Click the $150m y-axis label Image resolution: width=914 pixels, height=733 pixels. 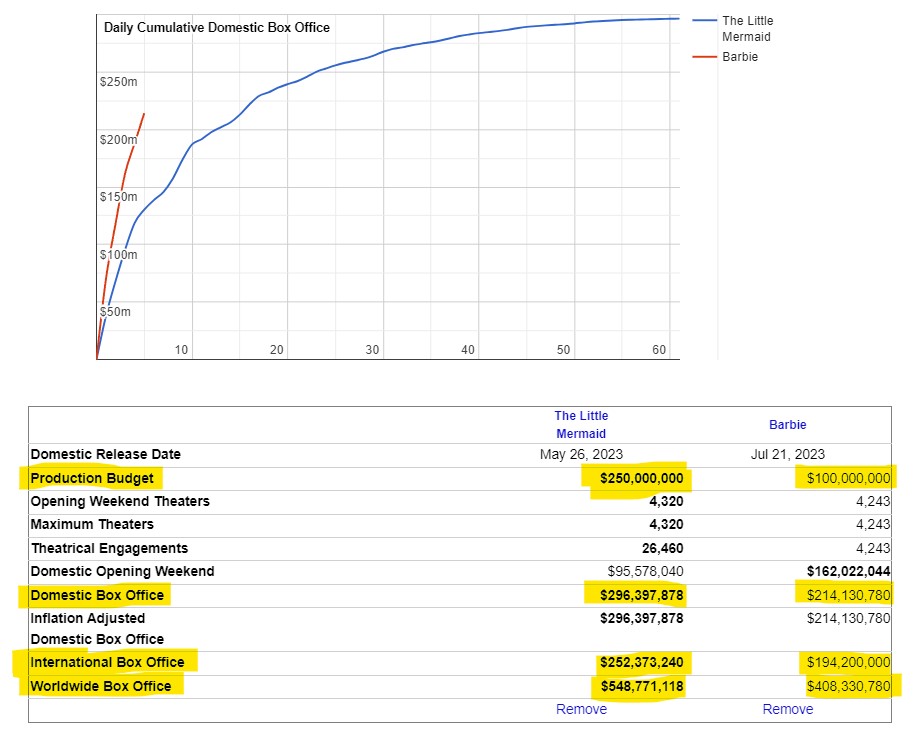(x=118, y=197)
